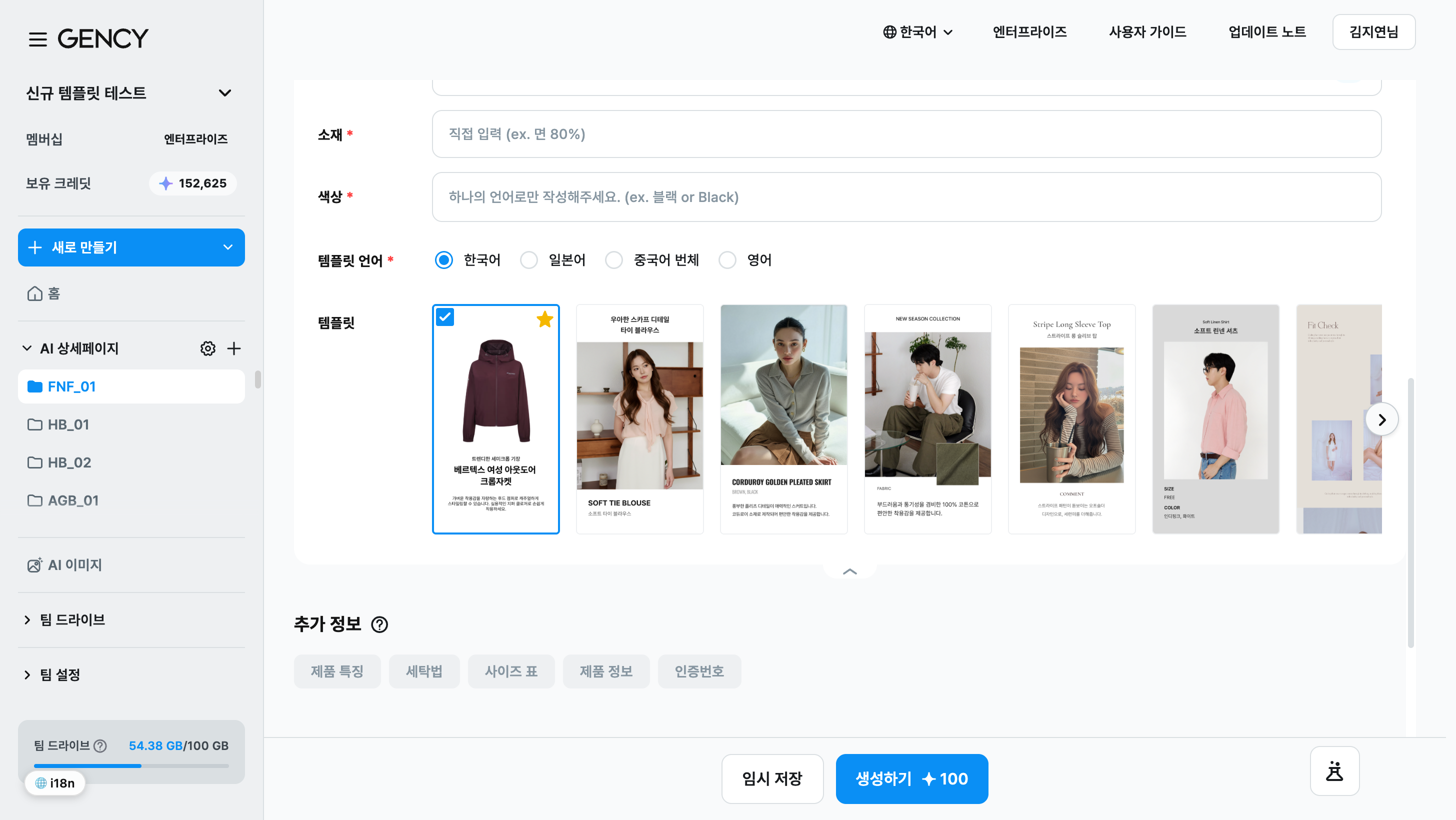
Task: Choose the NEW SEASON COLLECTION template
Action: [927, 419]
